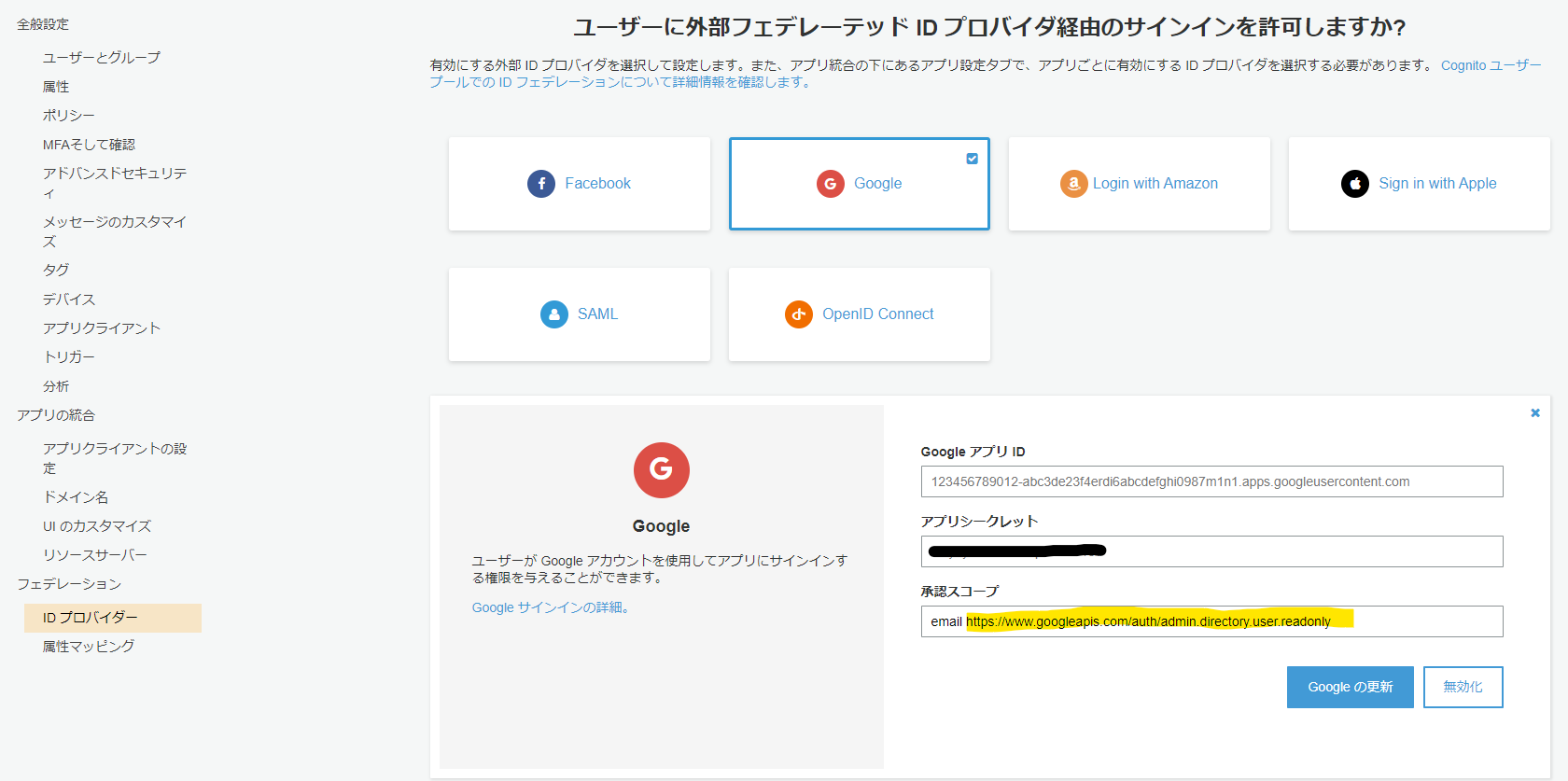Focus the Google アプリ ID input field

[x=1212, y=481]
